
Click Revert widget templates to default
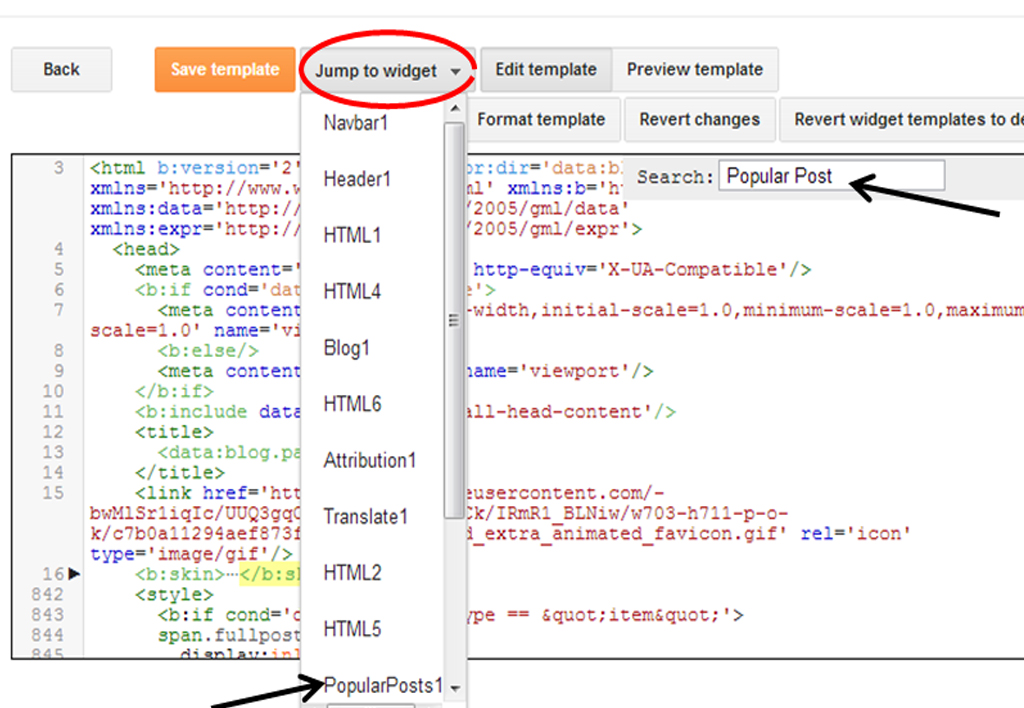pyautogui.click(x=913, y=119)
